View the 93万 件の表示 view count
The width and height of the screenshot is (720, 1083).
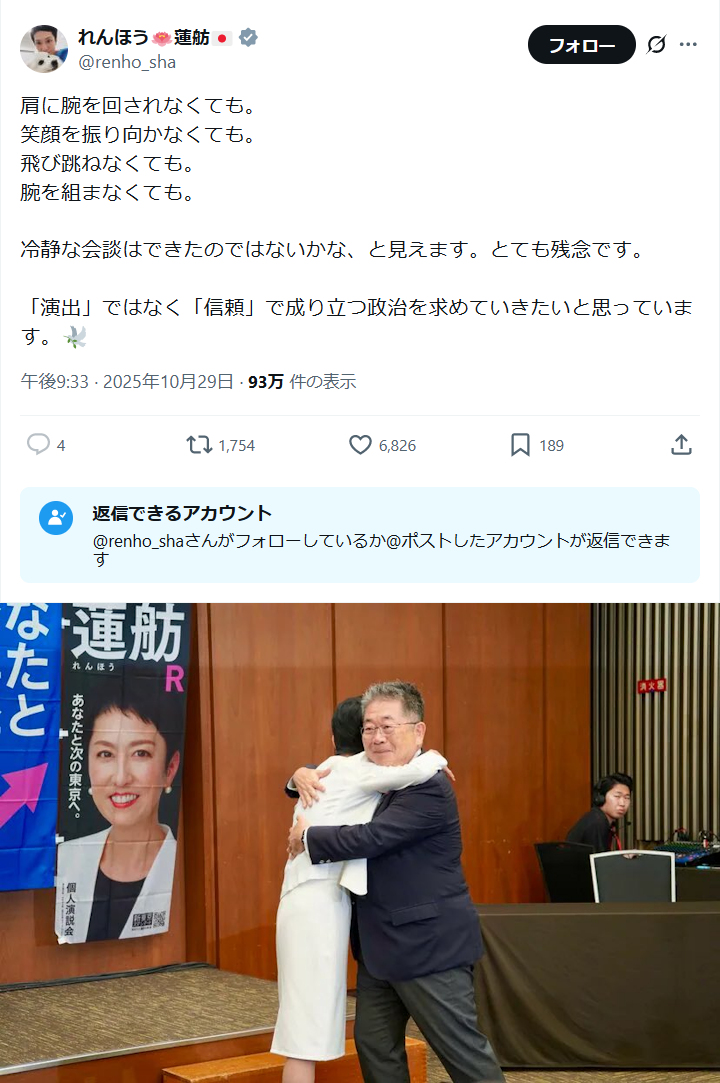(x=302, y=381)
